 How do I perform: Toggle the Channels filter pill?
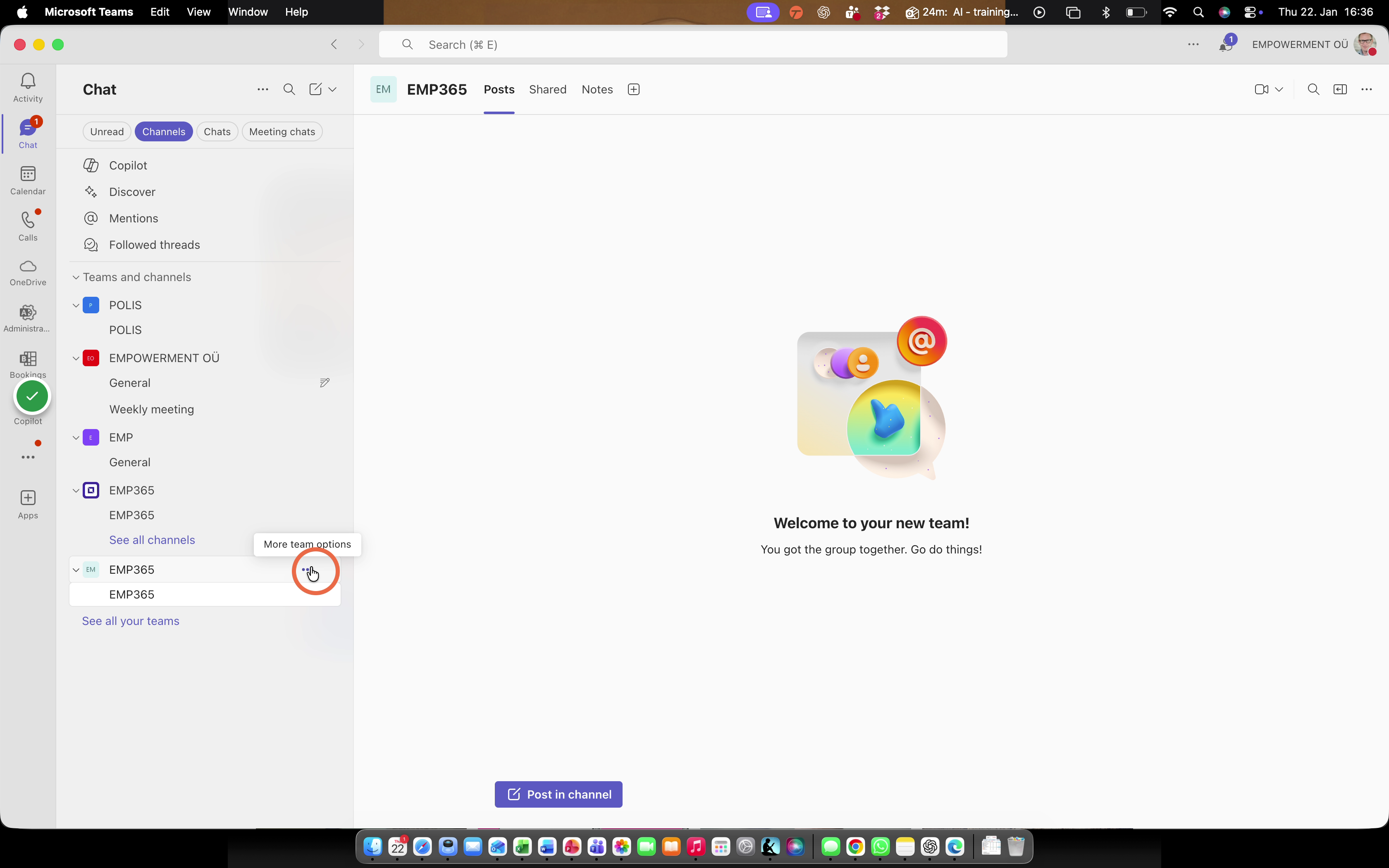(164, 131)
